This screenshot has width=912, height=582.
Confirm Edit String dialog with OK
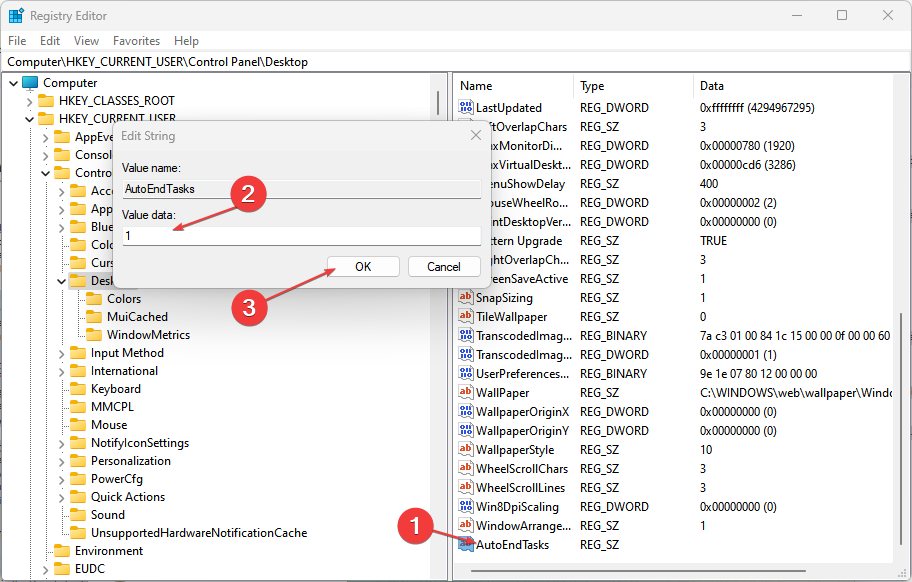(363, 266)
